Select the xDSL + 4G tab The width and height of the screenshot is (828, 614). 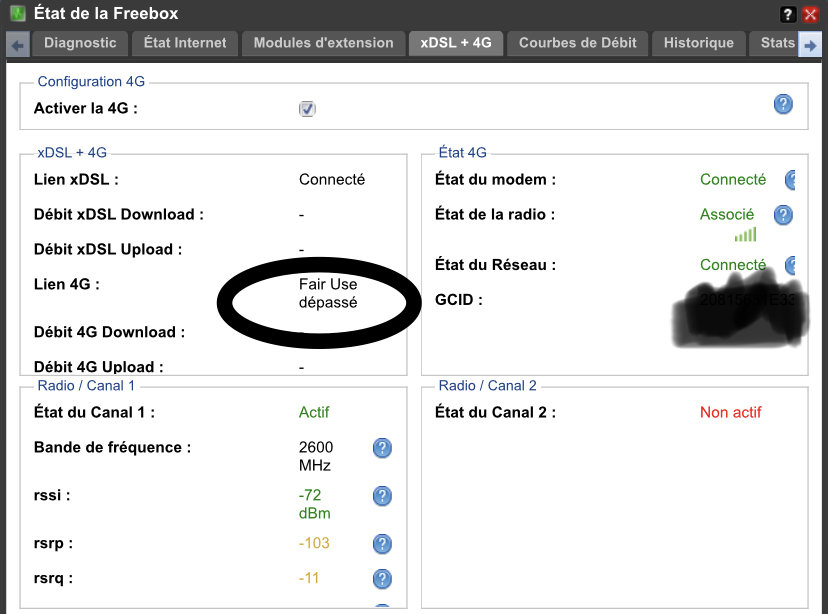[x=456, y=43]
